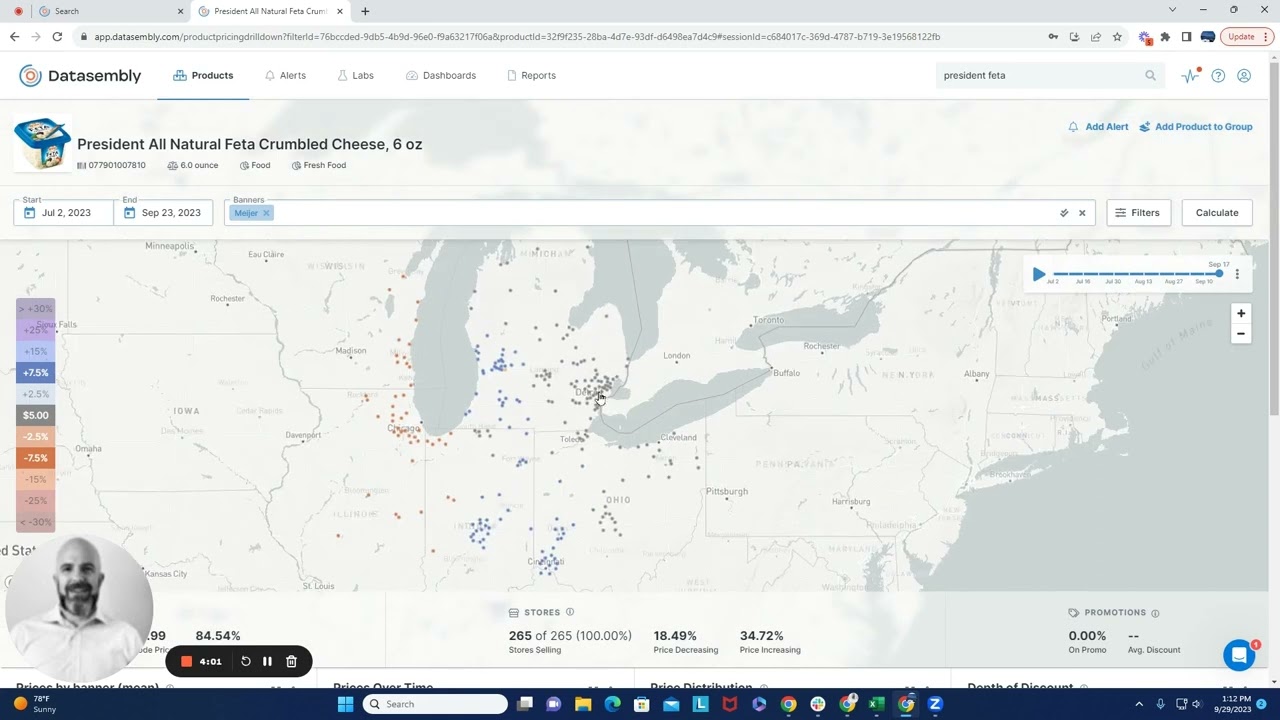The width and height of the screenshot is (1280, 720).
Task: Click the password key icon in address bar
Action: [x=1053, y=37]
